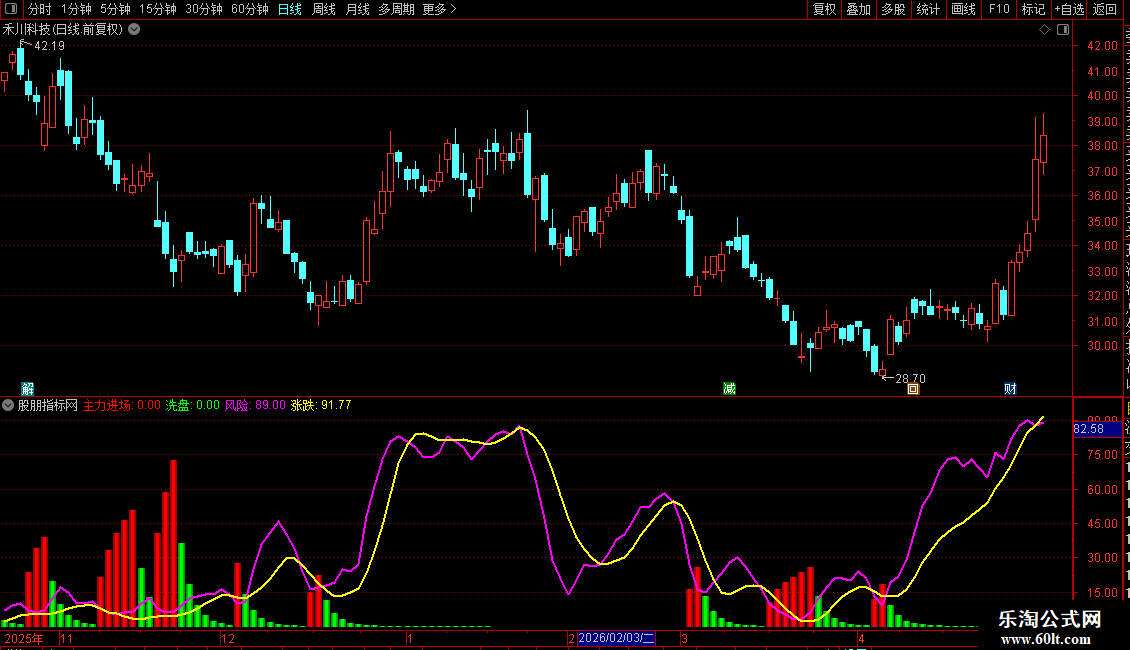Click the 洗盘 indicator value label

click(x=192, y=405)
